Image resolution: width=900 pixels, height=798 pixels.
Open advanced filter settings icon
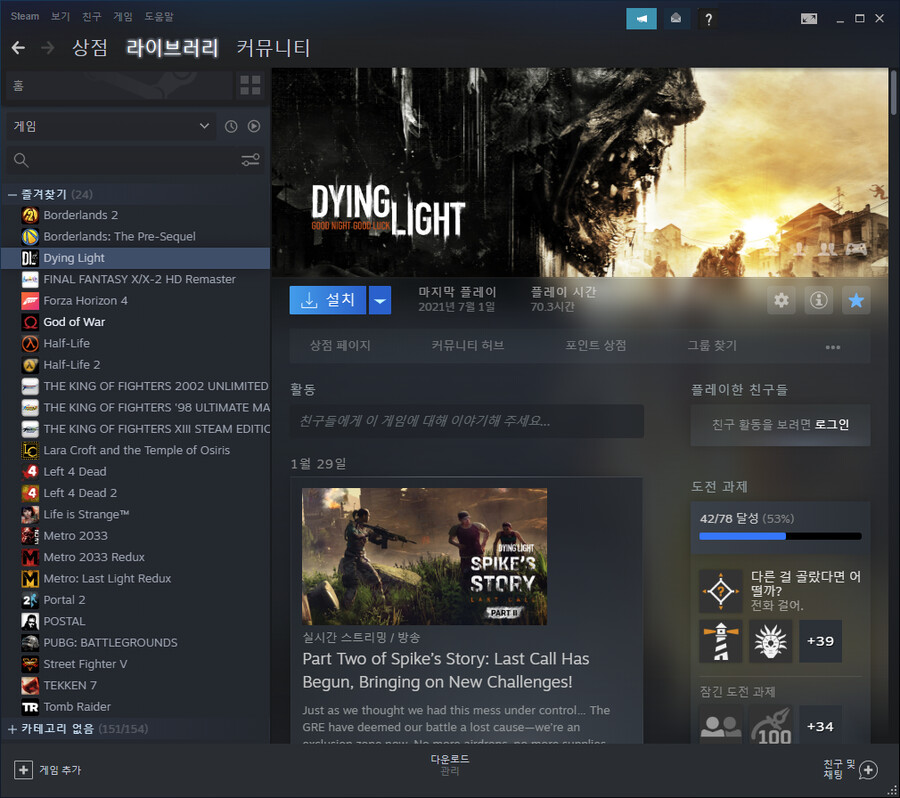click(x=250, y=160)
